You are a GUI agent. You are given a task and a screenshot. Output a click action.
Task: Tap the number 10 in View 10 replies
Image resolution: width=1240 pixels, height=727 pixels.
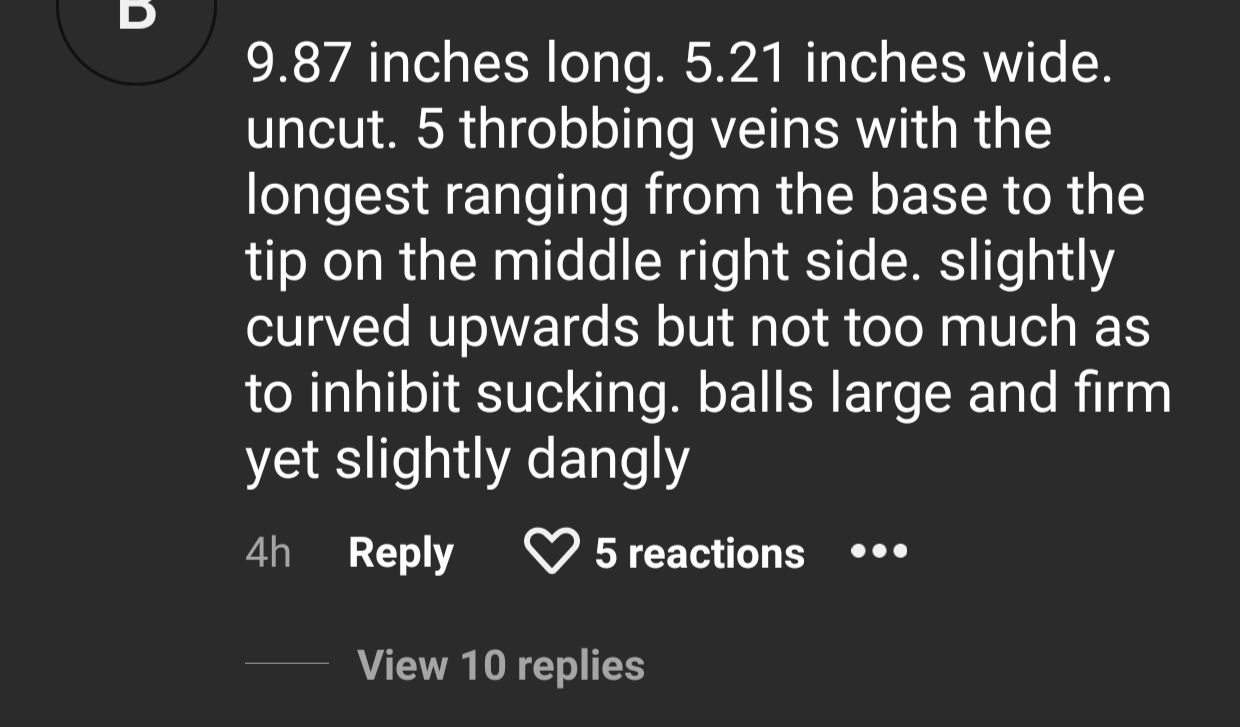(x=482, y=666)
